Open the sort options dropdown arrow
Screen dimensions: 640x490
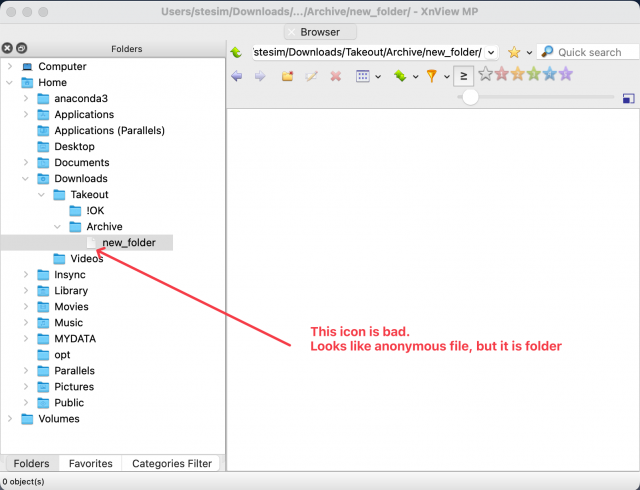pos(416,76)
